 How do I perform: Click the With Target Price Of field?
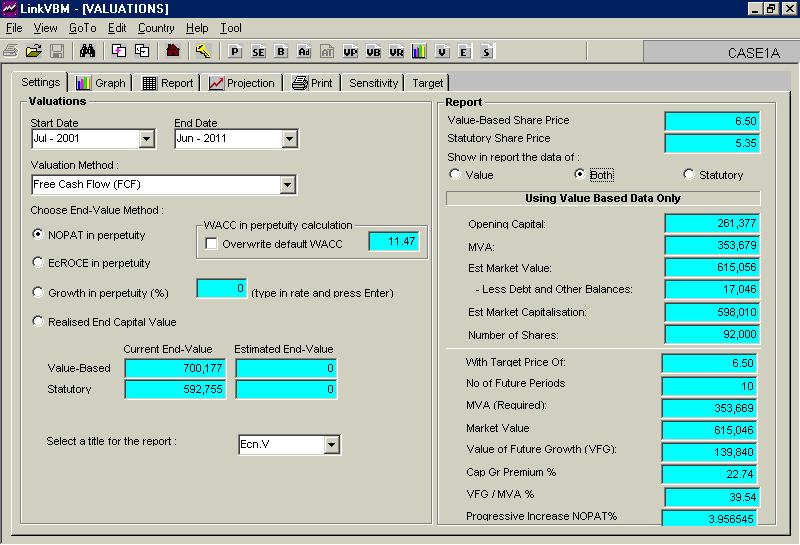tap(710, 363)
